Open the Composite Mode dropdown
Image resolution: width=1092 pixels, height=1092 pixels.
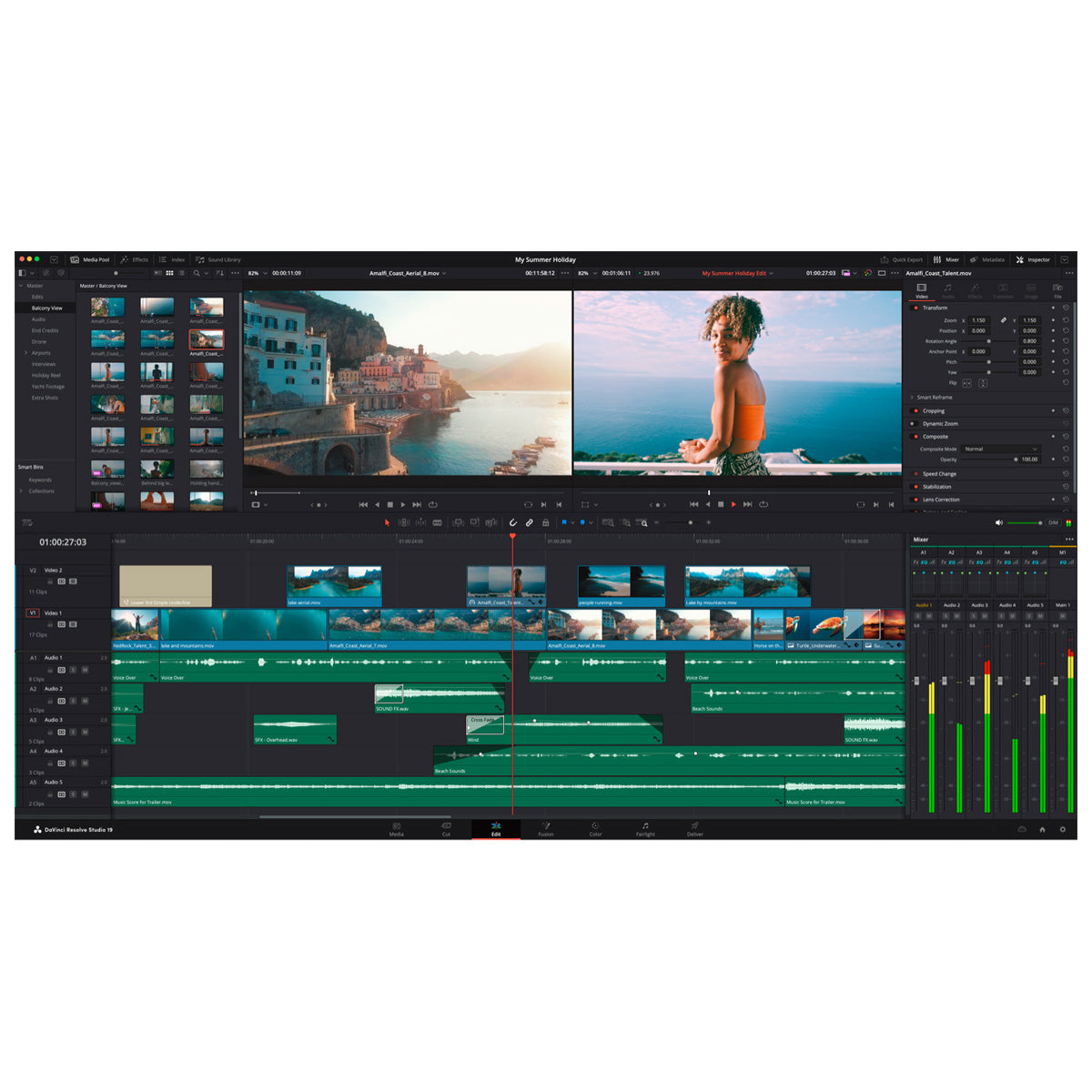tap(1001, 449)
